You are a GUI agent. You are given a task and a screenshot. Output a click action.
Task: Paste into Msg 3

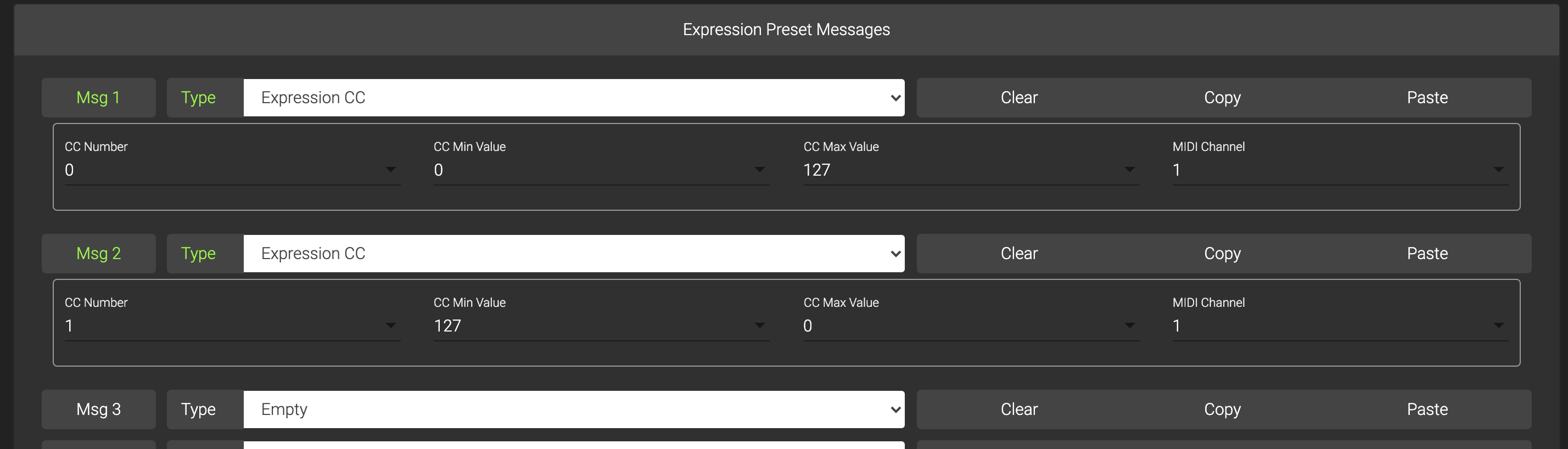click(x=1427, y=409)
